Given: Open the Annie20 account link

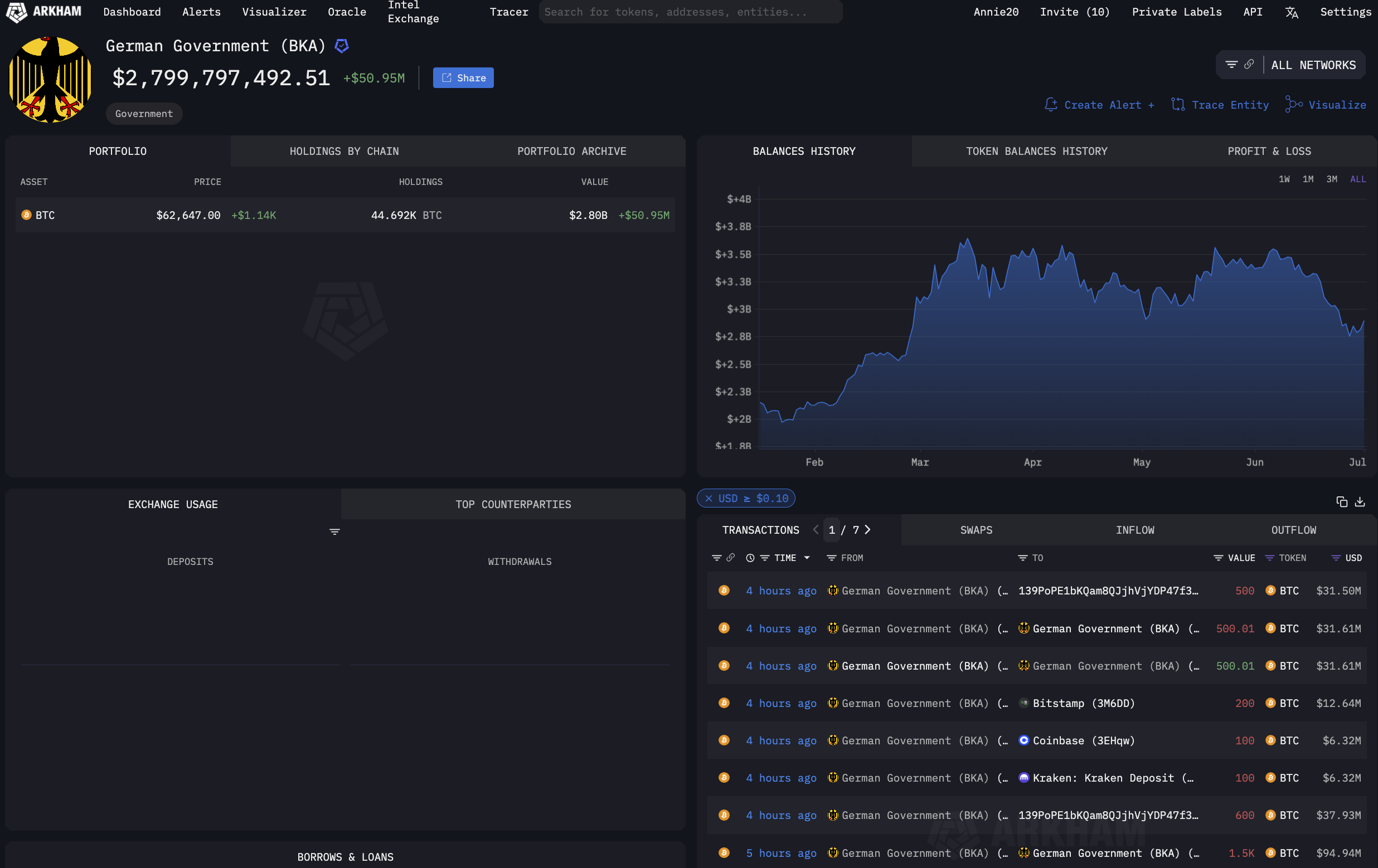Looking at the screenshot, I should click(996, 12).
